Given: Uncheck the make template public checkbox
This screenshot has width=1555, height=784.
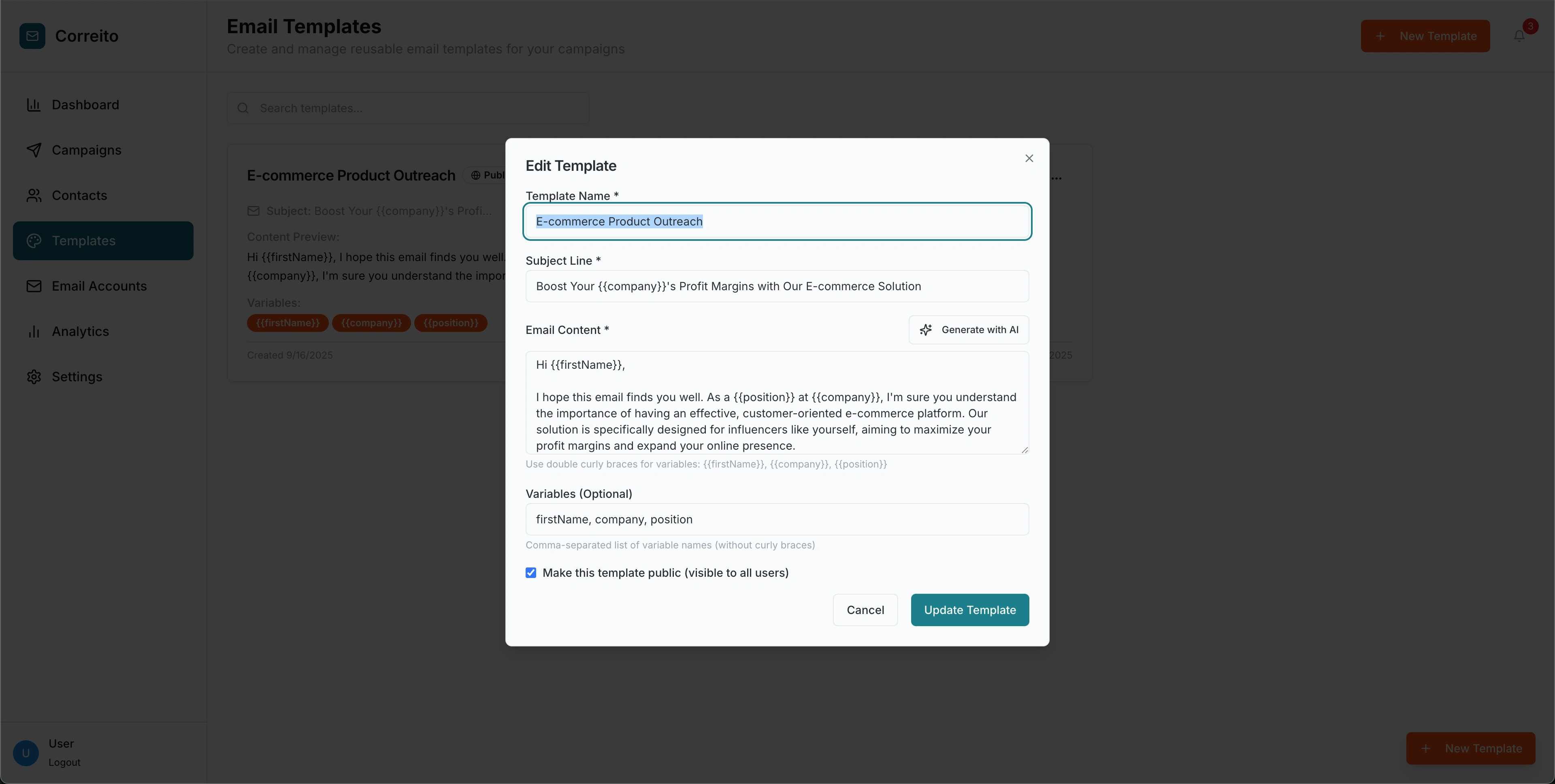Looking at the screenshot, I should pos(530,573).
